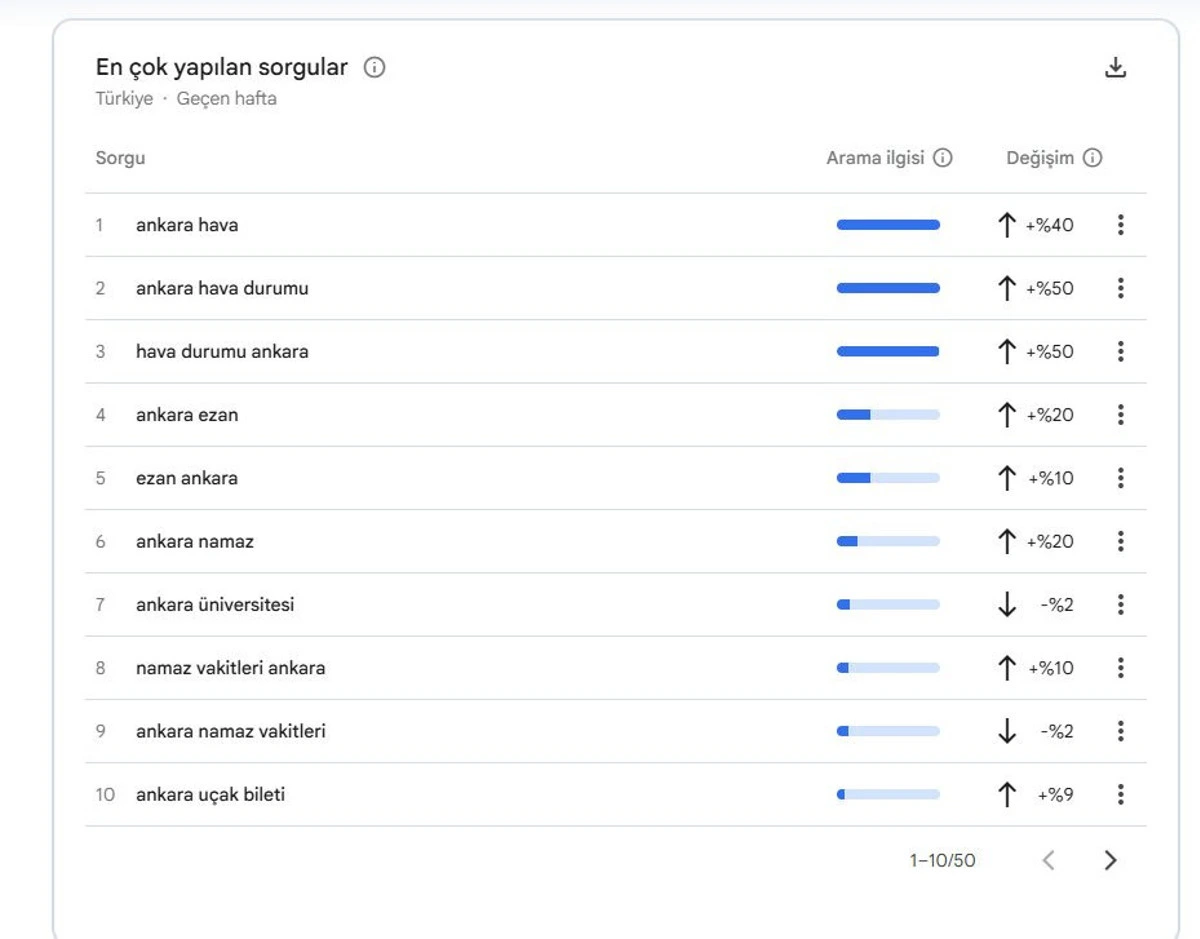Open the query 'ankara namaz'

(195, 541)
